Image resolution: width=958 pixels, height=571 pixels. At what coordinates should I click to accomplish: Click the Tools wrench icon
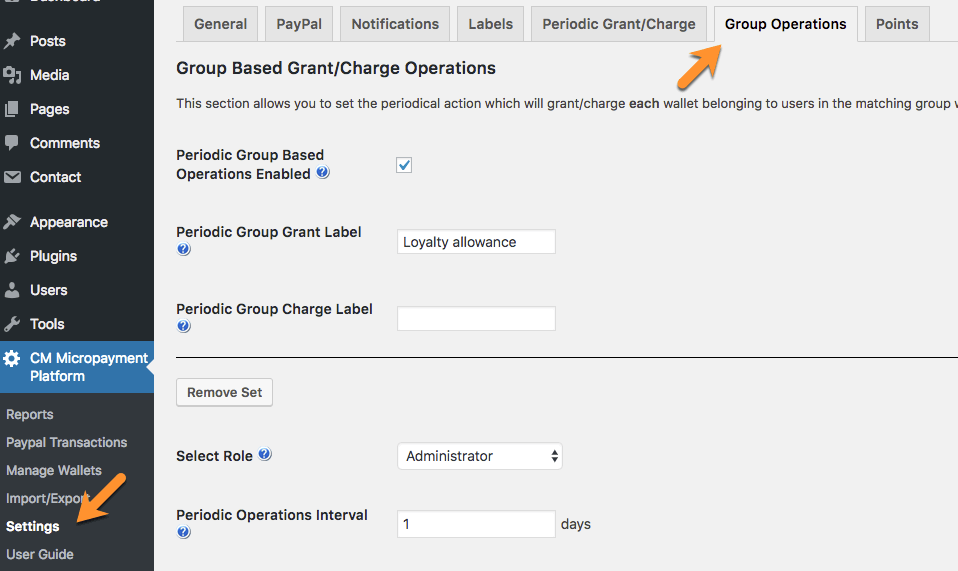pos(12,324)
